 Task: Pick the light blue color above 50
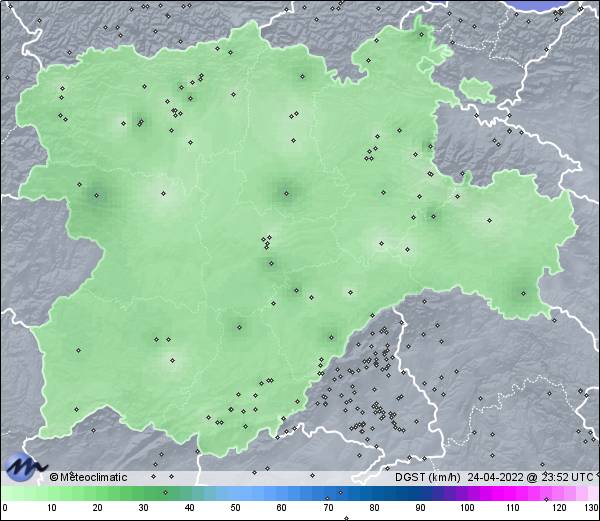(236, 494)
